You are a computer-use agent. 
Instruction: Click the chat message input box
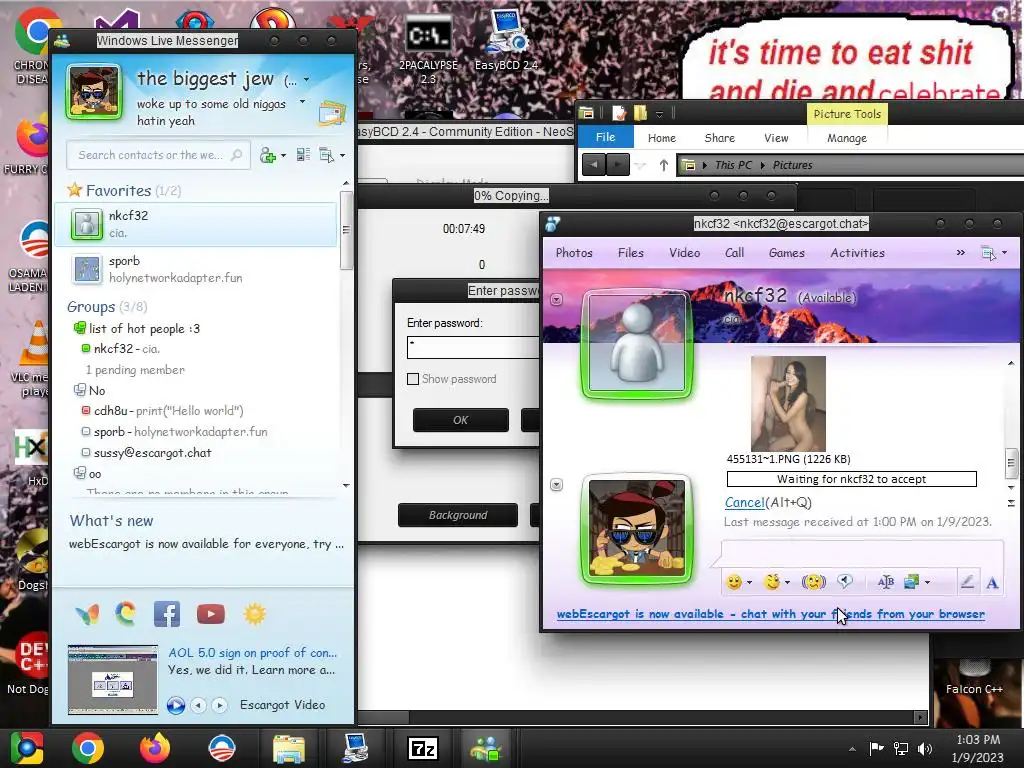click(862, 553)
